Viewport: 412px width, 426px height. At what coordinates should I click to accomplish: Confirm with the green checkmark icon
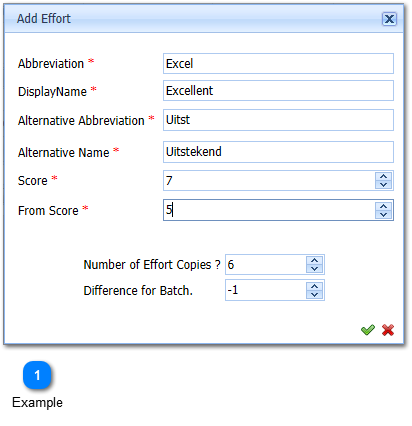tap(368, 330)
